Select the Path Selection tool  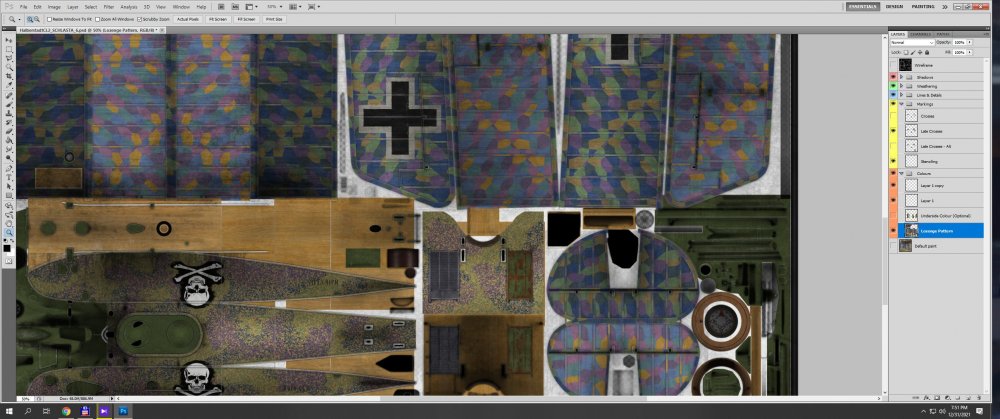[9, 186]
